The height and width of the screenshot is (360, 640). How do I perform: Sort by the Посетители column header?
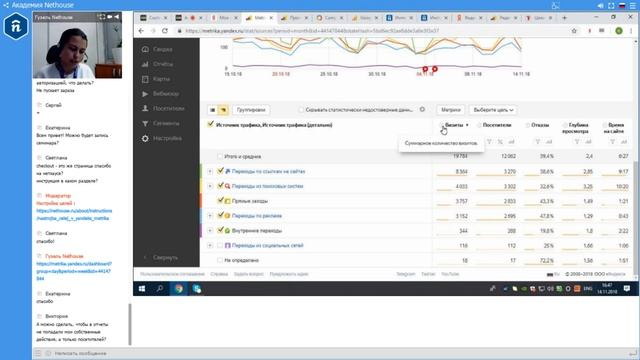point(497,125)
